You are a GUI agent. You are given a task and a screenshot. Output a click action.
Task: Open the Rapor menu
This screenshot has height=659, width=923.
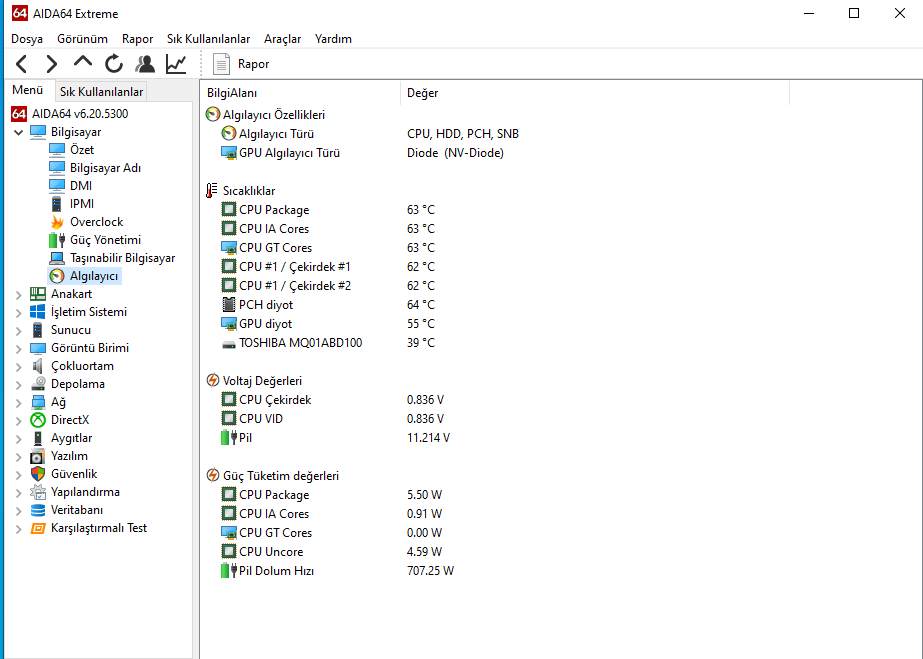click(137, 39)
